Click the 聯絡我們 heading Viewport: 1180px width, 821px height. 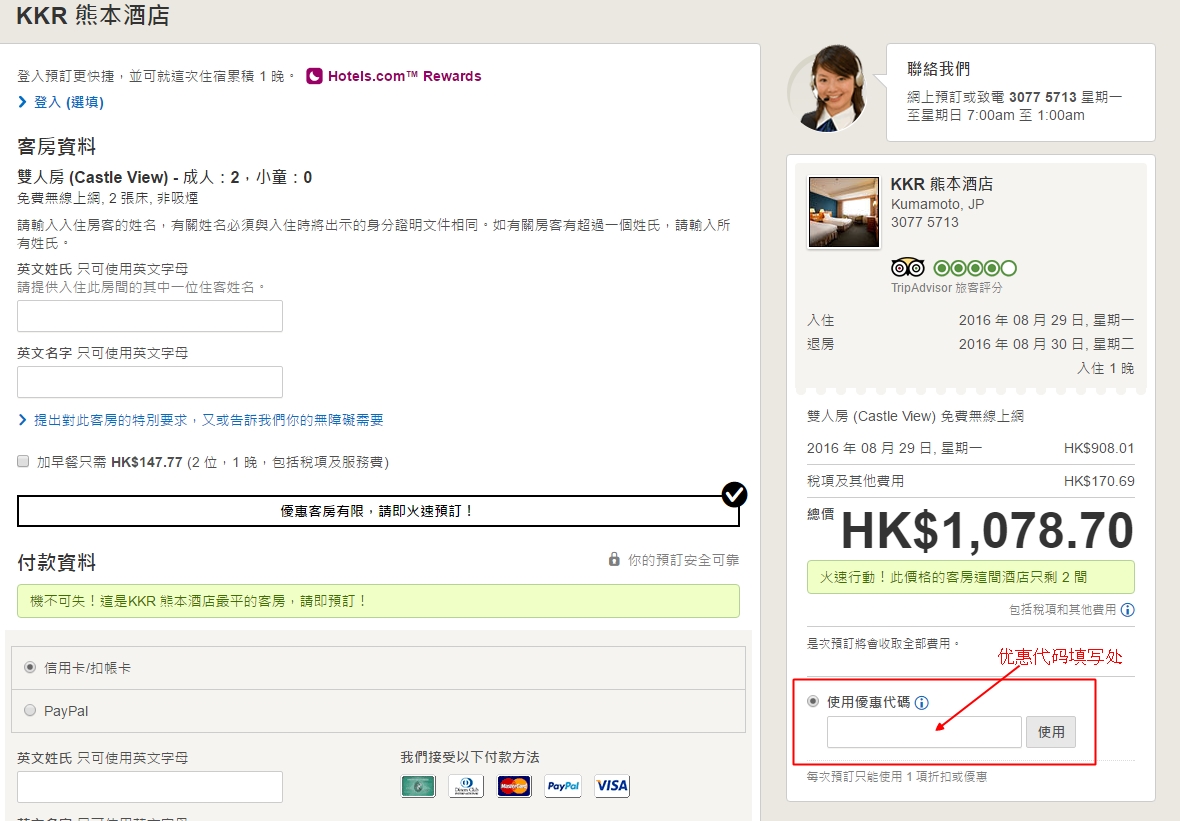point(938,69)
